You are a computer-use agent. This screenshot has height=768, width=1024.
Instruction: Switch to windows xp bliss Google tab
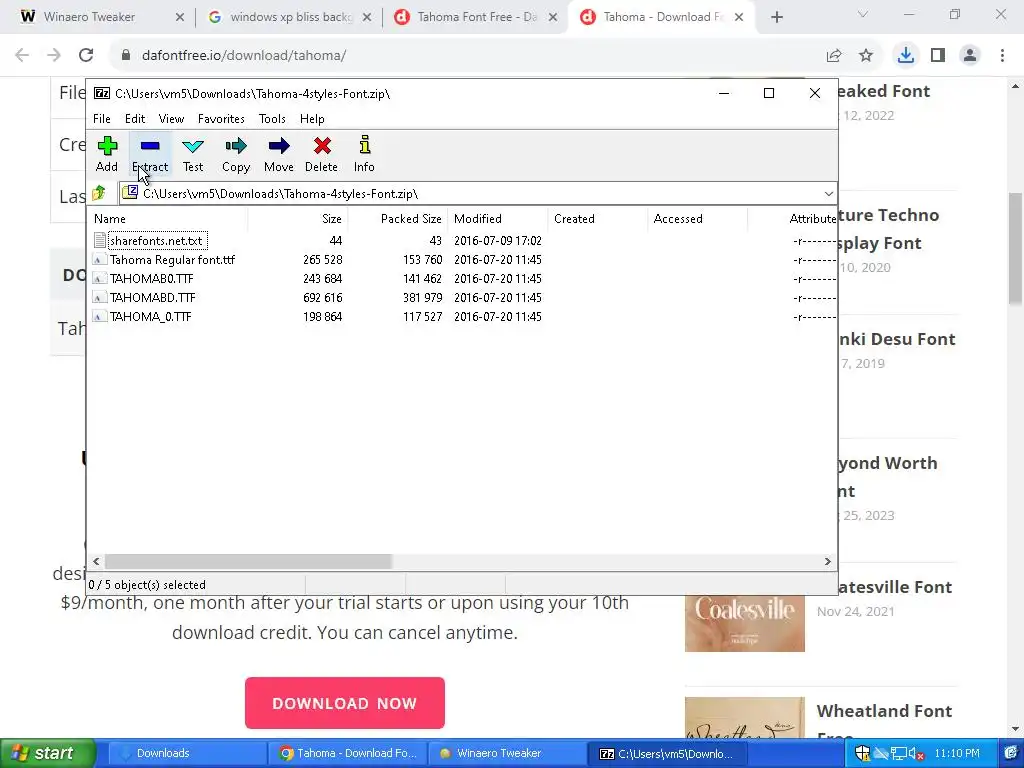pyautogui.click(x=291, y=17)
